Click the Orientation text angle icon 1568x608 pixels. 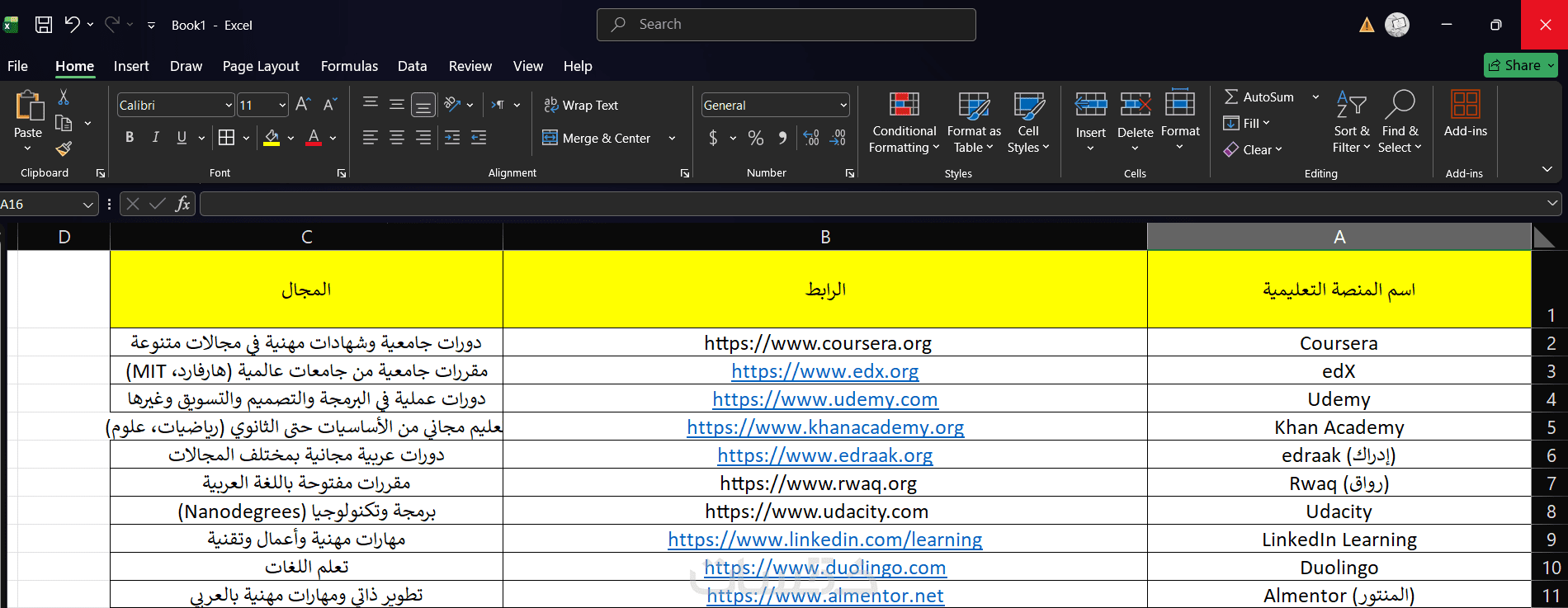coord(452,105)
